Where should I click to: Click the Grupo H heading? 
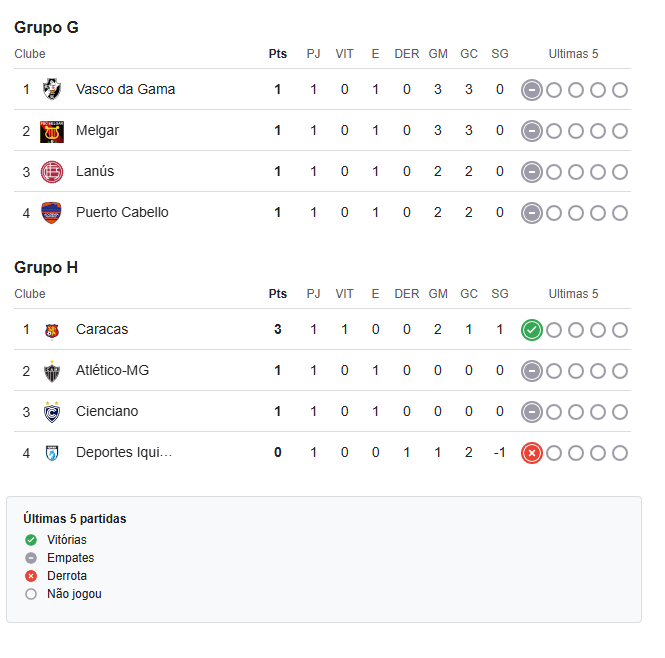tap(46, 267)
